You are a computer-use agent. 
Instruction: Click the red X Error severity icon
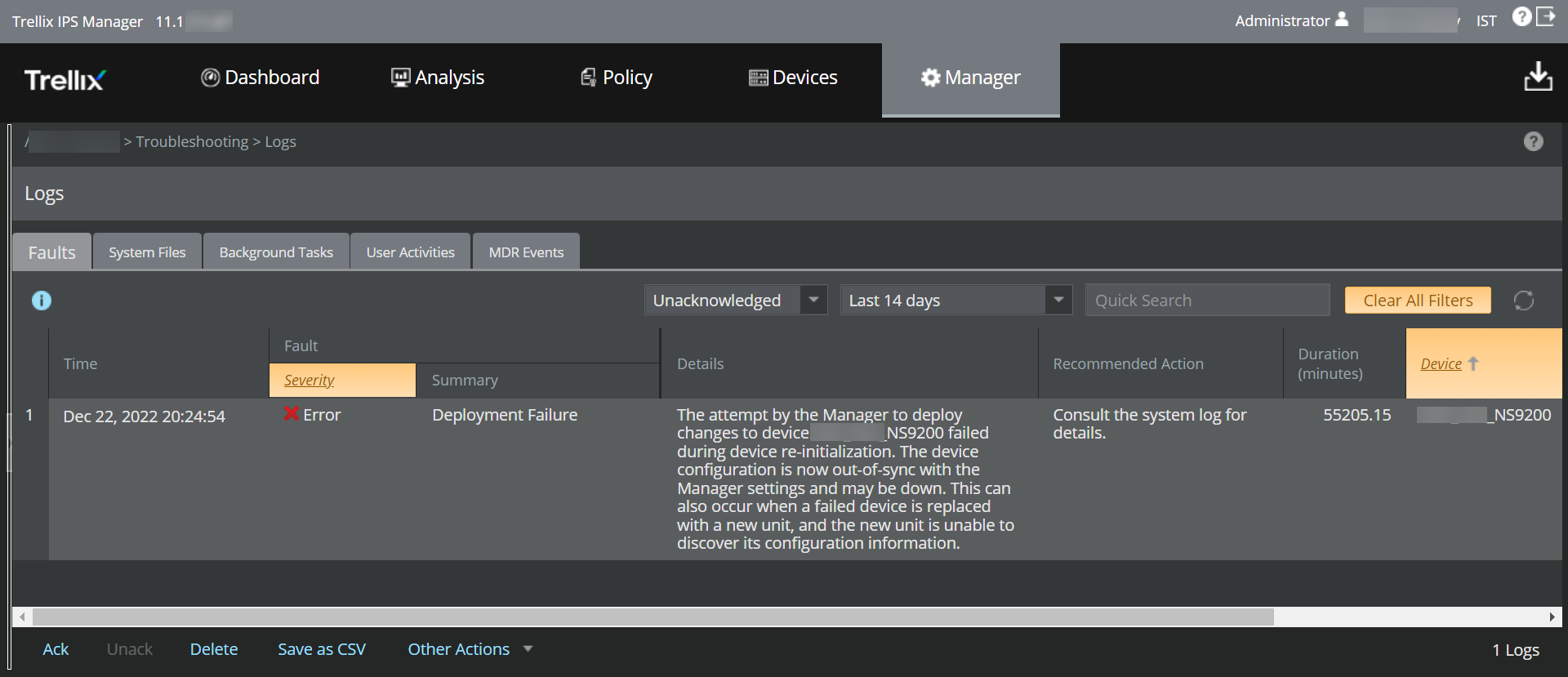click(291, 414)
